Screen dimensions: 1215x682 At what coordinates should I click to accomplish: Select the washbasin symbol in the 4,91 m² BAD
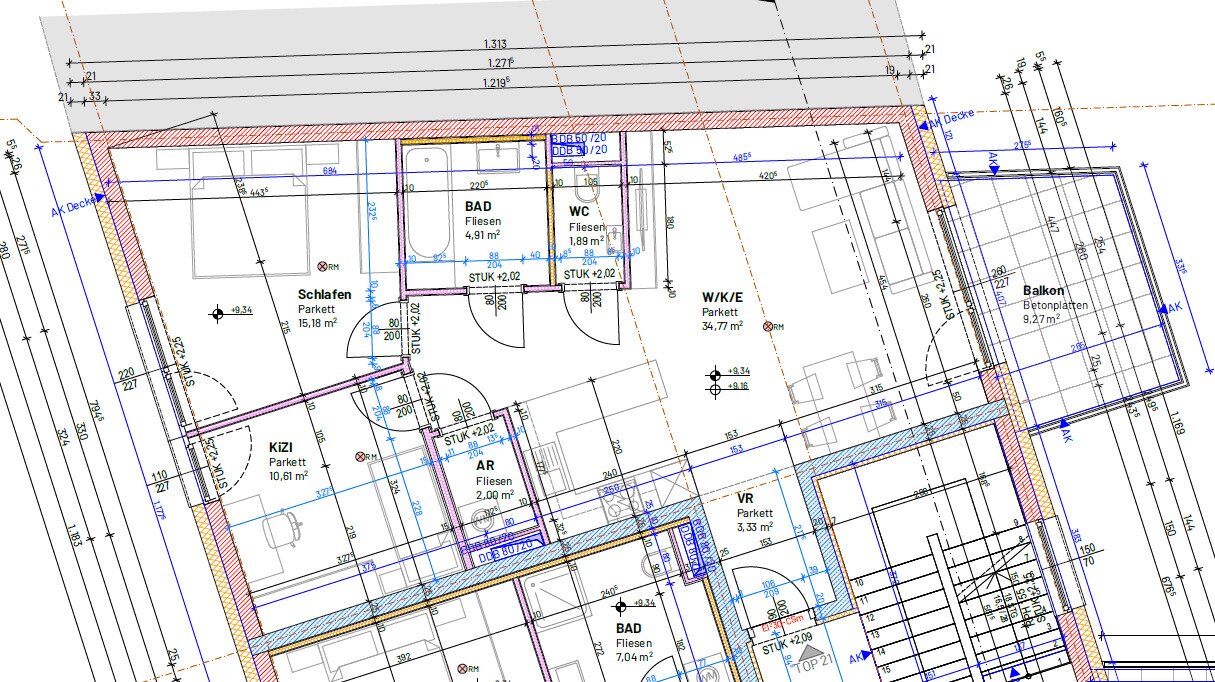tap(495, 156)
